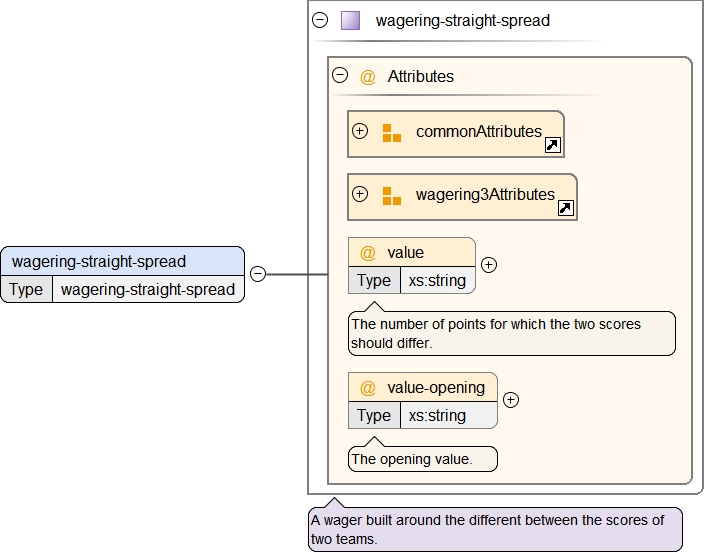
Task: Collapse the wagering-straight-spread element node on the left
Action: coord(257,274)
